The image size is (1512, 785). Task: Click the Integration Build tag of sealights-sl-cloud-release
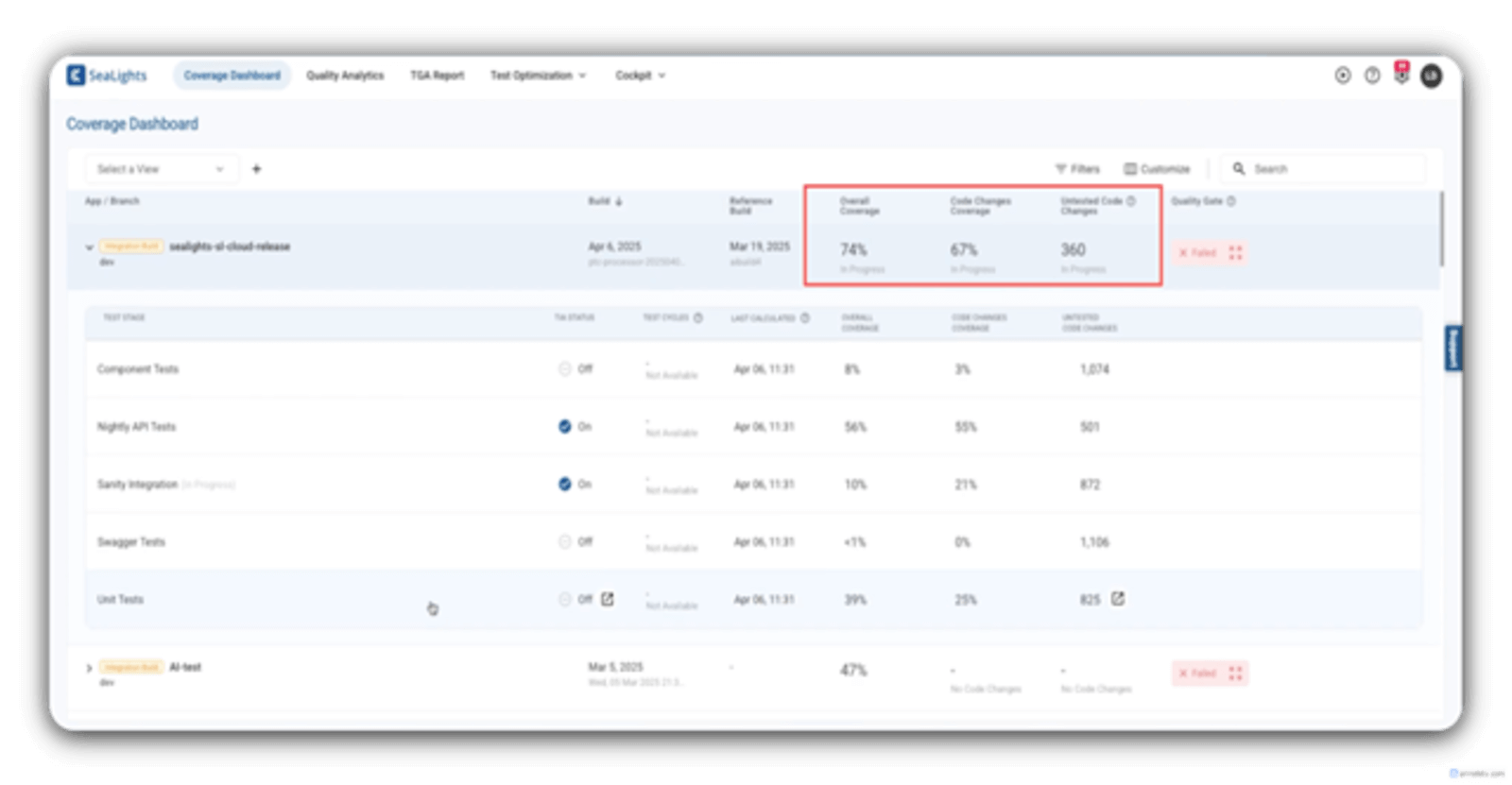[x=131, y=247]
